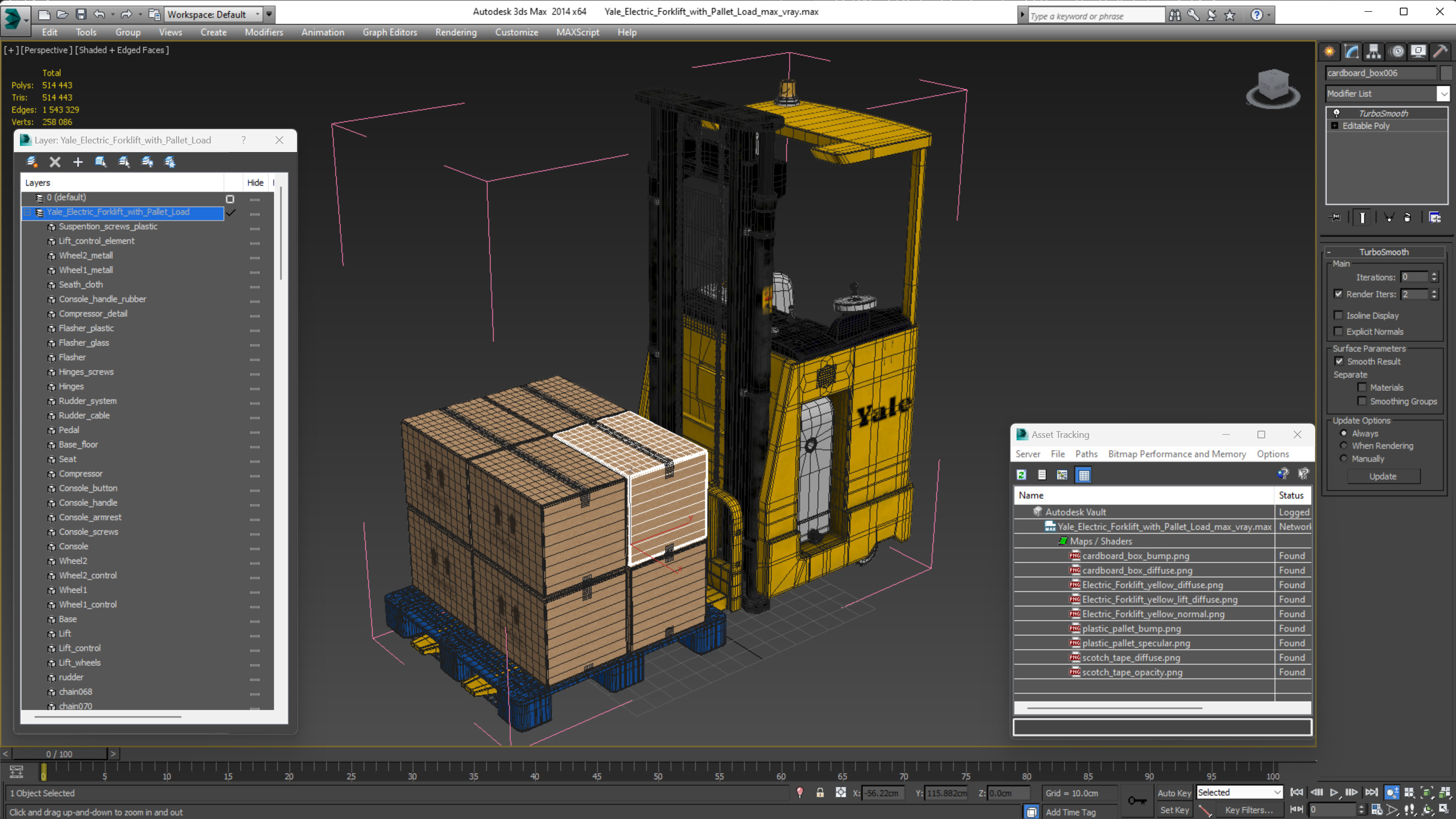
Task: Click the selection lock padlock icon
Action: (820, 792)
